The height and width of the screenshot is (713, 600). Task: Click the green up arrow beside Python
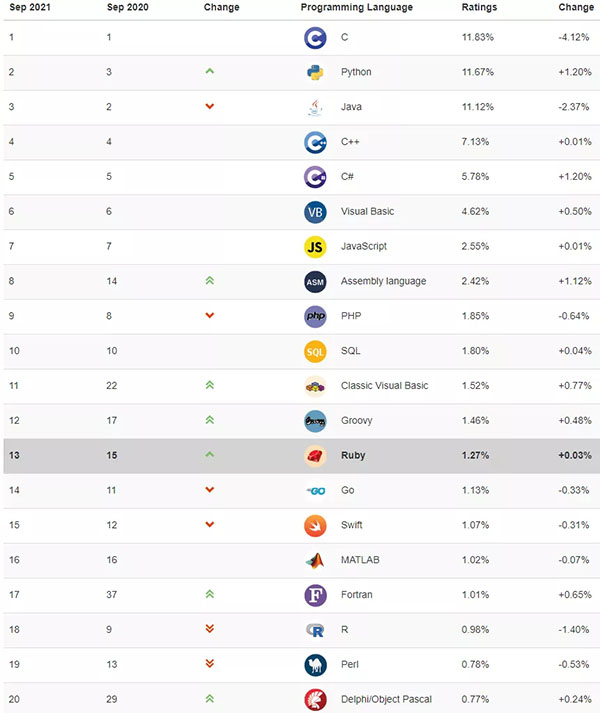point(209,72)
